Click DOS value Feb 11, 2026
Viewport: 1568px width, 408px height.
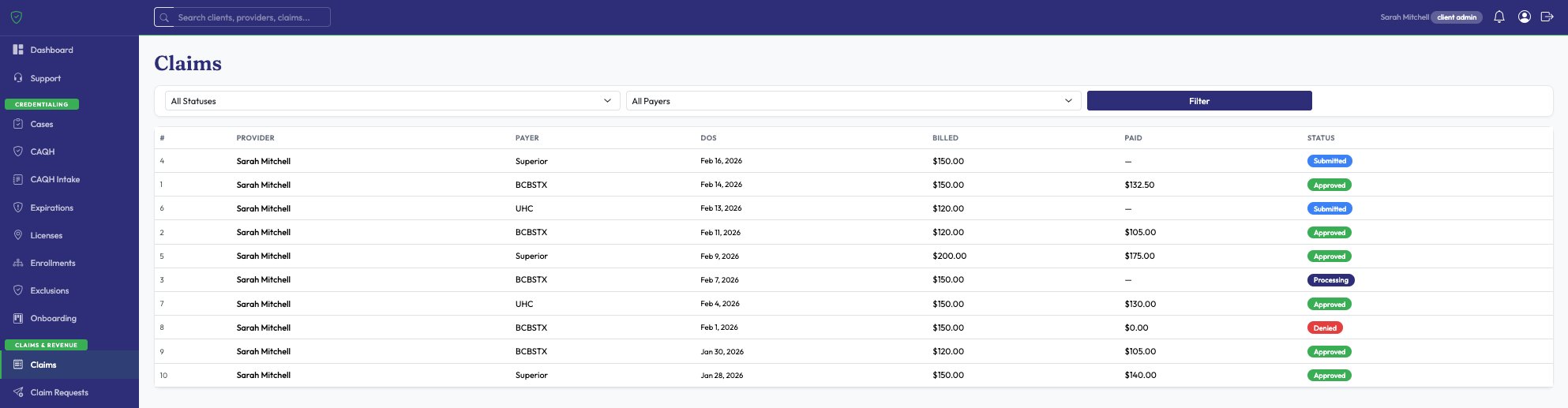click(720, 232)
